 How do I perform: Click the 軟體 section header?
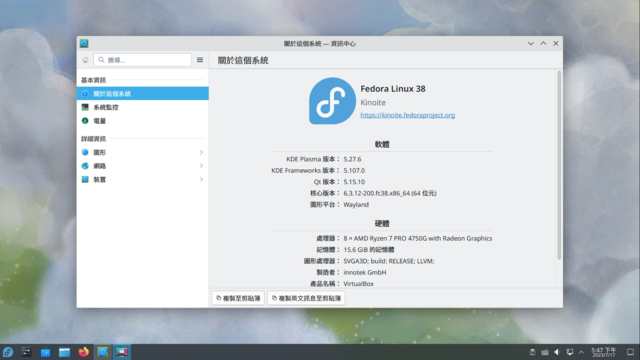point(382,144)
